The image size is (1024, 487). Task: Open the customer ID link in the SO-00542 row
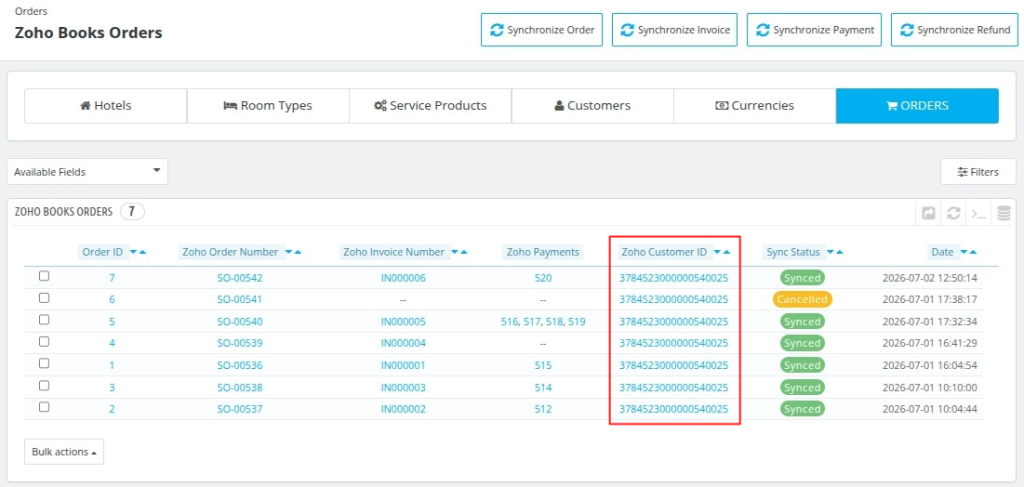[673, 278]
